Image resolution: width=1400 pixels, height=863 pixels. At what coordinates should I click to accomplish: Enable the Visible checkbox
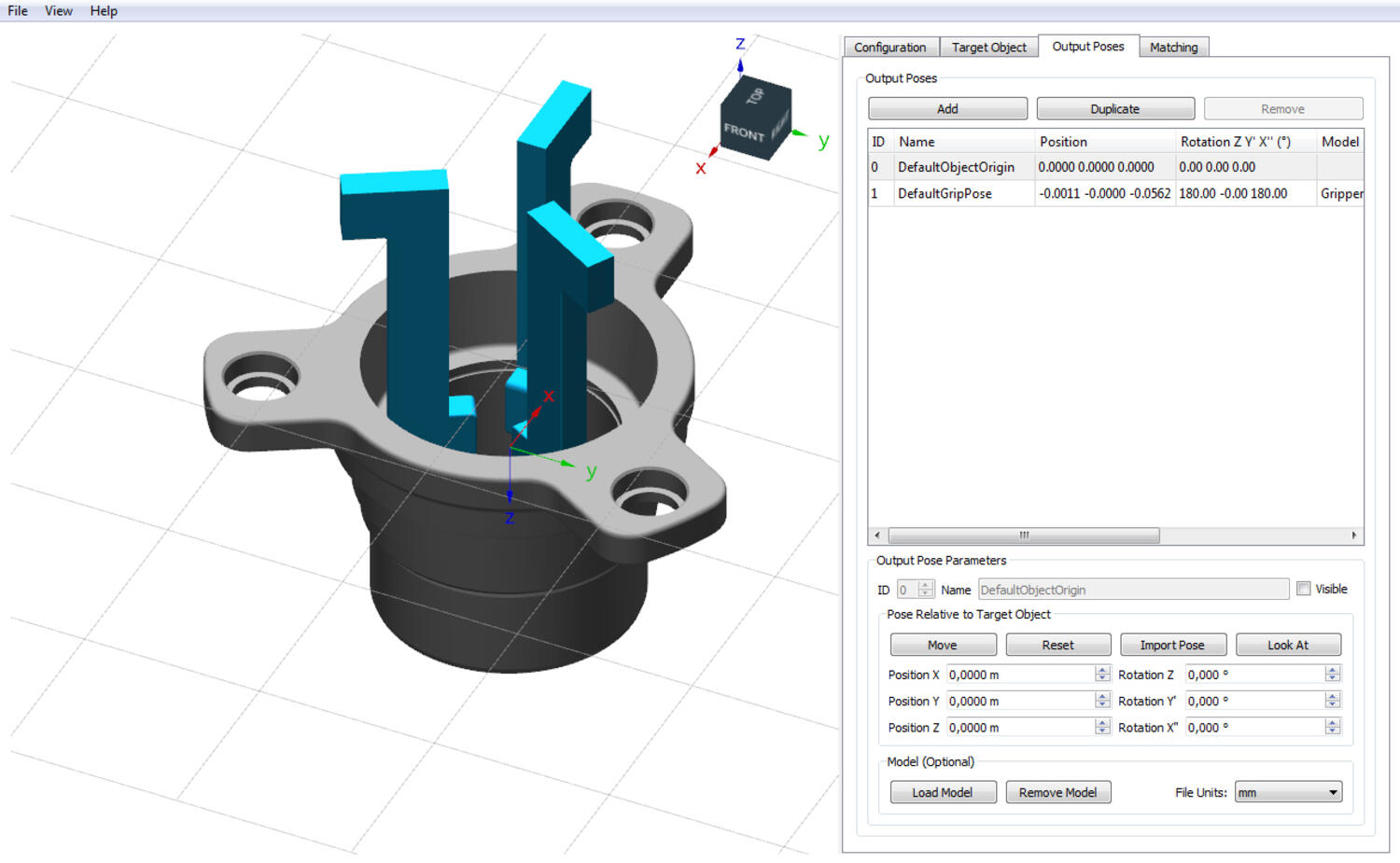click(1304, 589)
